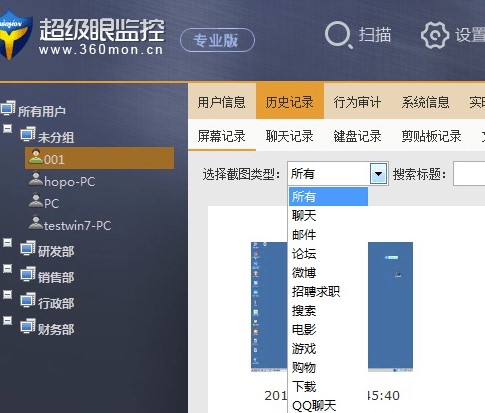Click the 研发部 group monitor icon

(x=28, y=248)
